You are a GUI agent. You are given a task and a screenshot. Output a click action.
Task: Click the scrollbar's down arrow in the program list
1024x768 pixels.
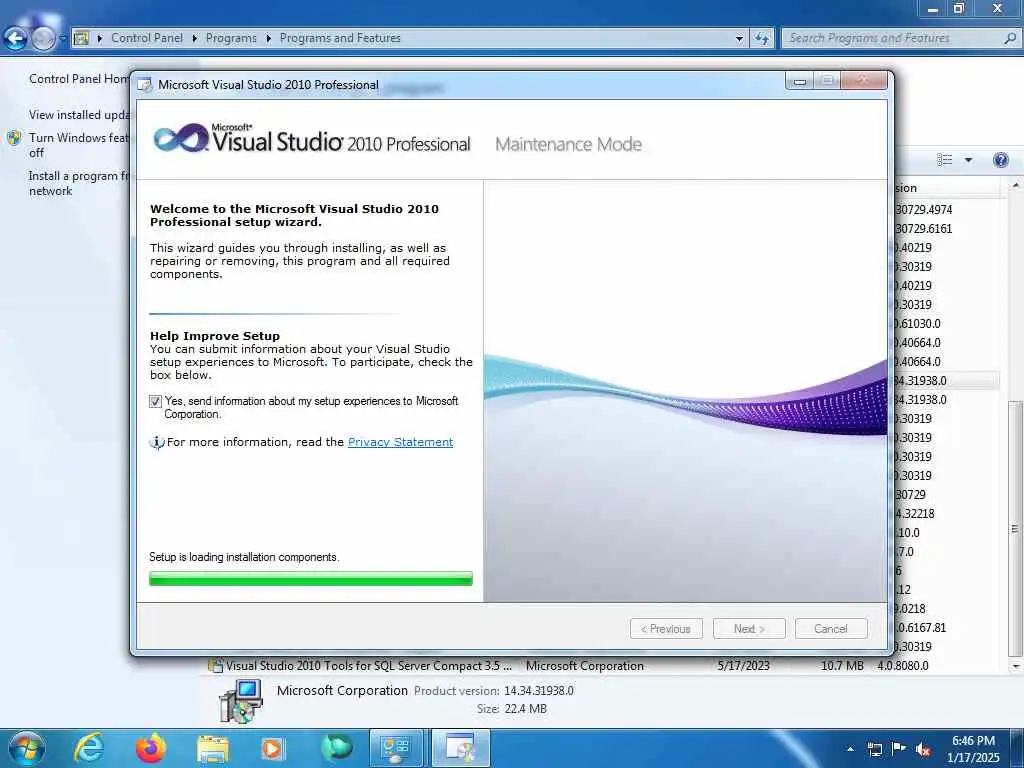(1015, 666)
